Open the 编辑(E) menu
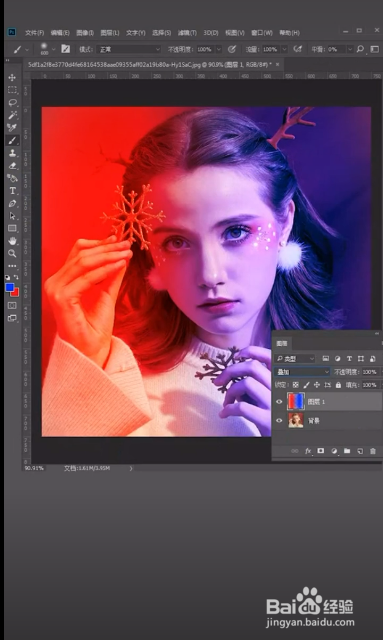 pyautogui.click(x=60, y=33)
